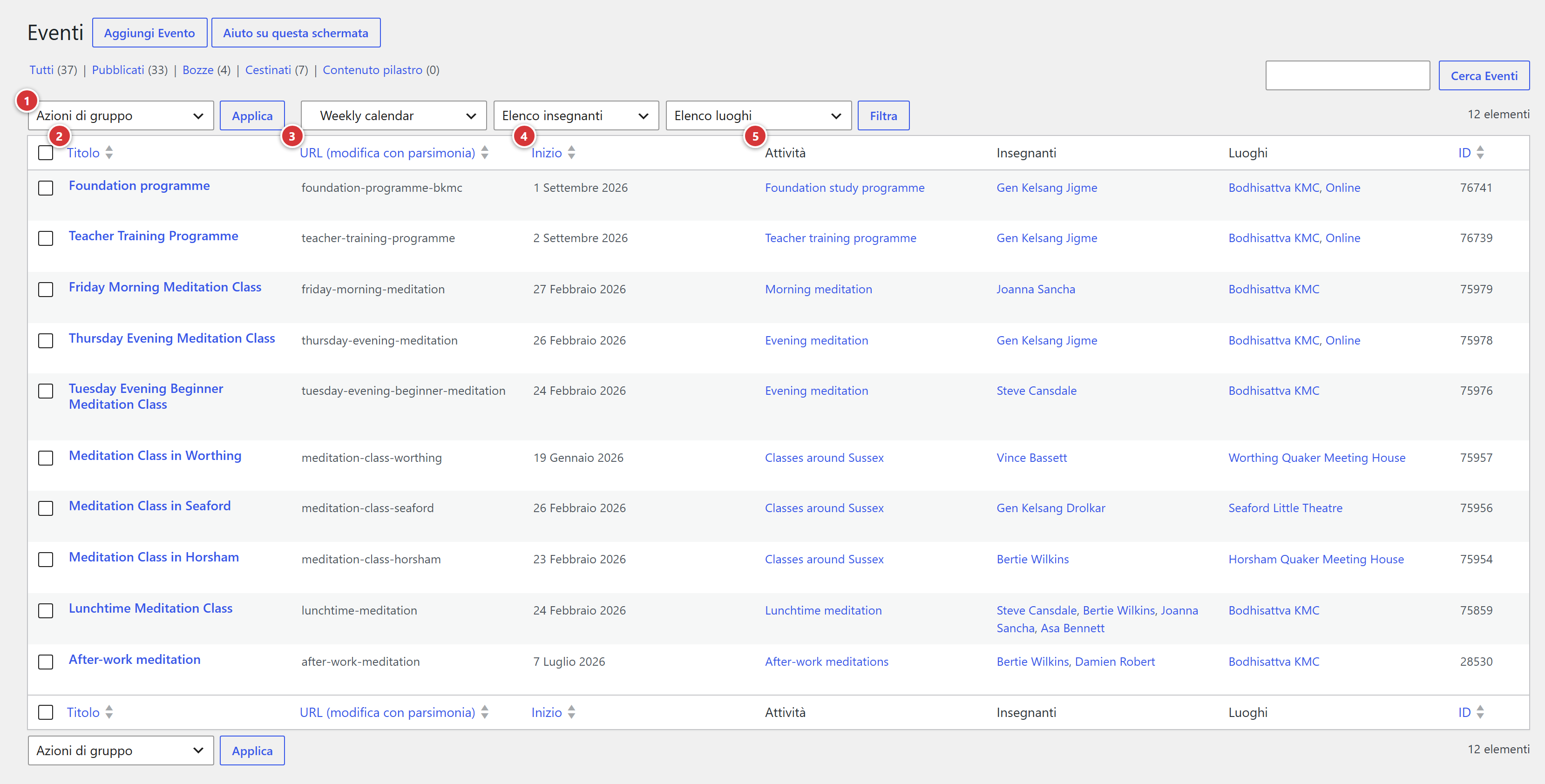
Task: Check the After-work meditation row checkbox
Action: (46, 662)
